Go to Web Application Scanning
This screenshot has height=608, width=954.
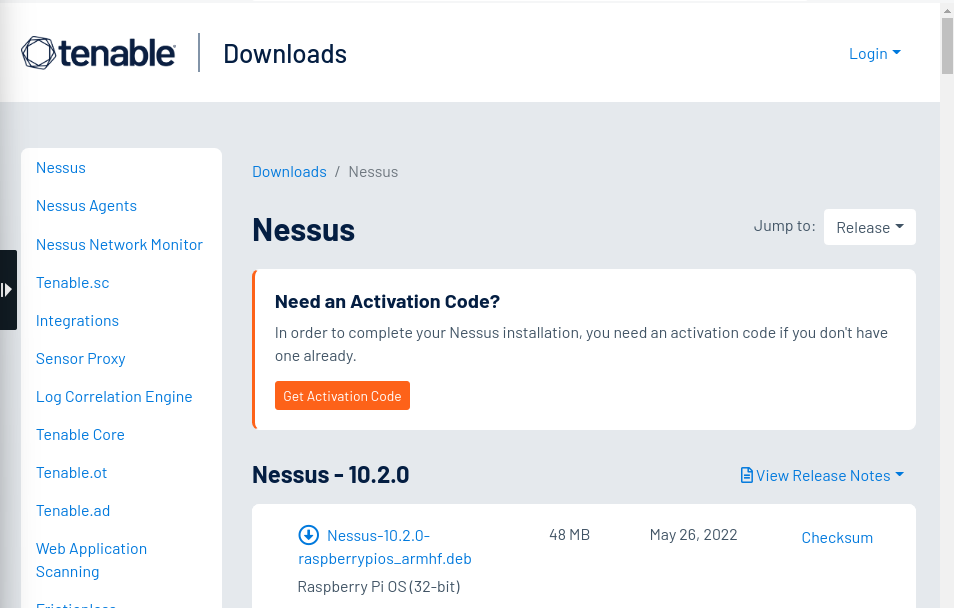pyautogui.click(x=91, y=560)
